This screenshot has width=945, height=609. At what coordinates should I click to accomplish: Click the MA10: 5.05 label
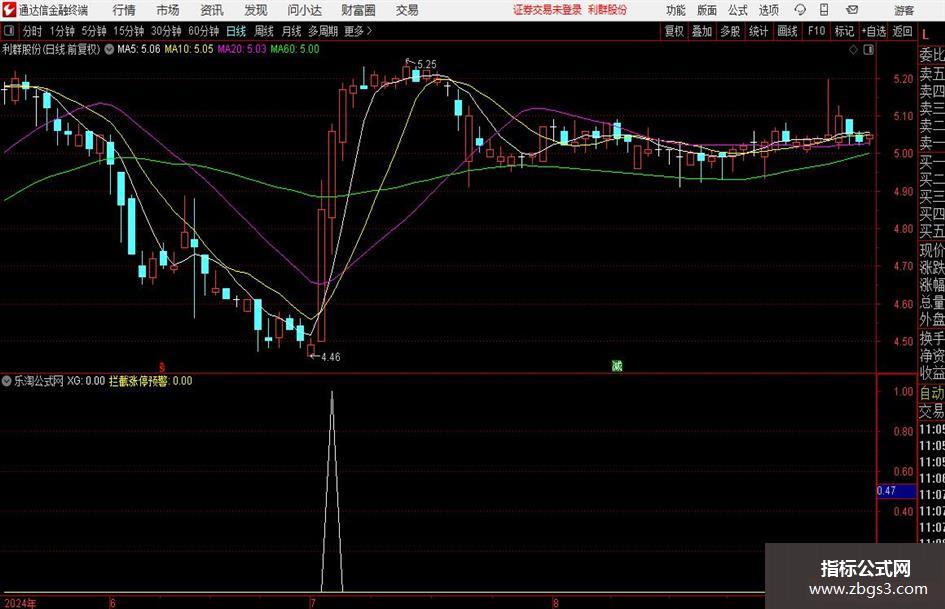point(189,49)
